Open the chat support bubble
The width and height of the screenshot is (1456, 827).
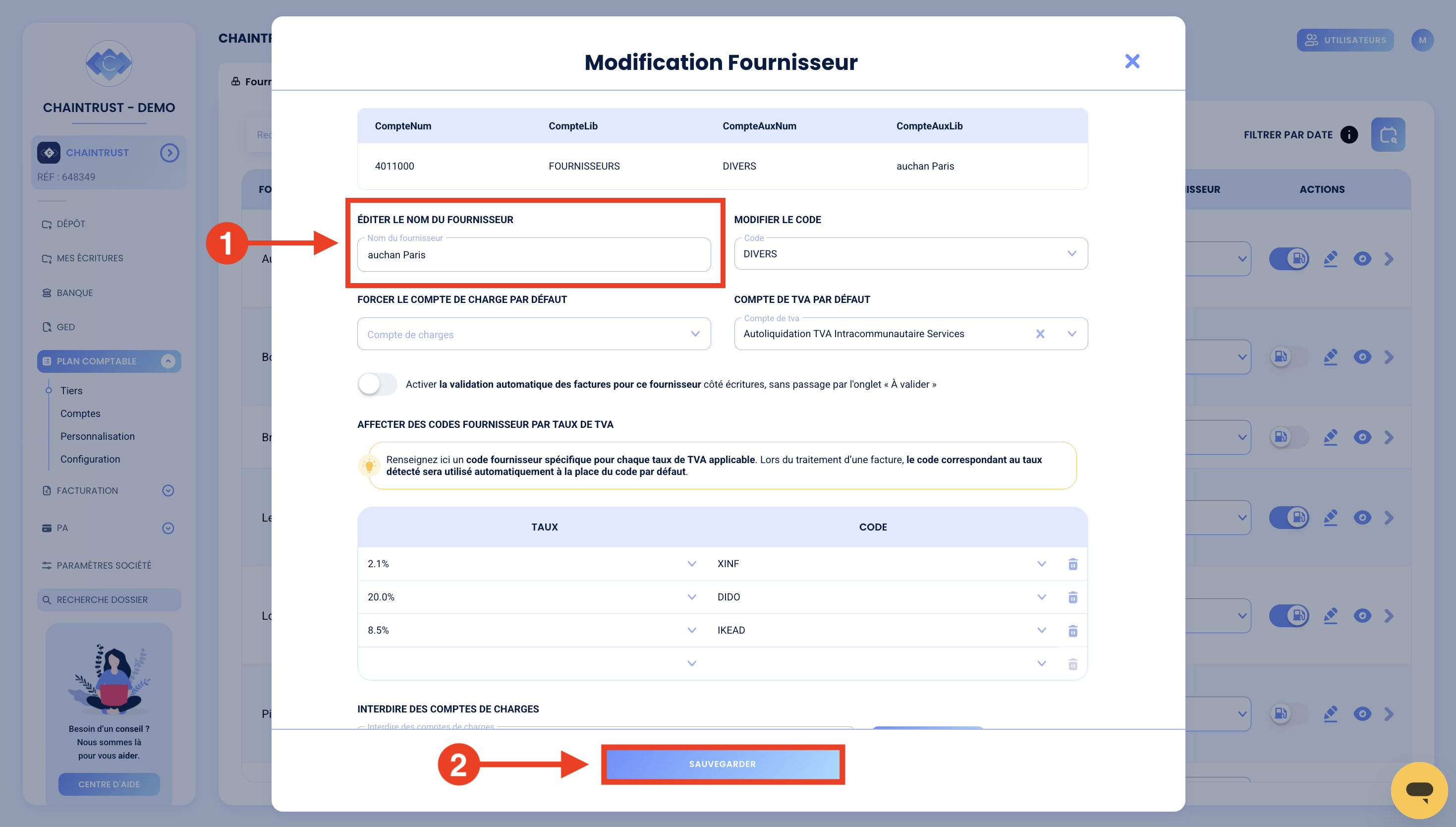pos(1419,790)
